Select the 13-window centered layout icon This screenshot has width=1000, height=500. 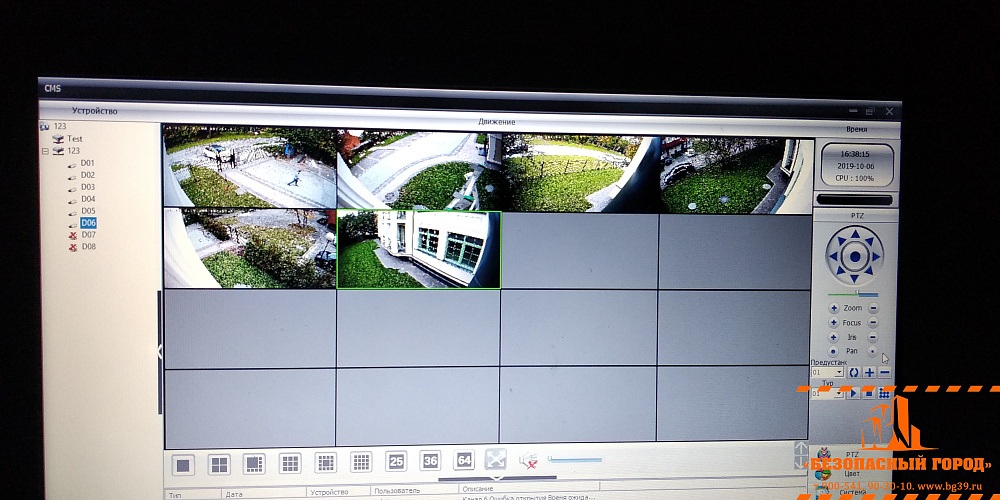[326, 462]
